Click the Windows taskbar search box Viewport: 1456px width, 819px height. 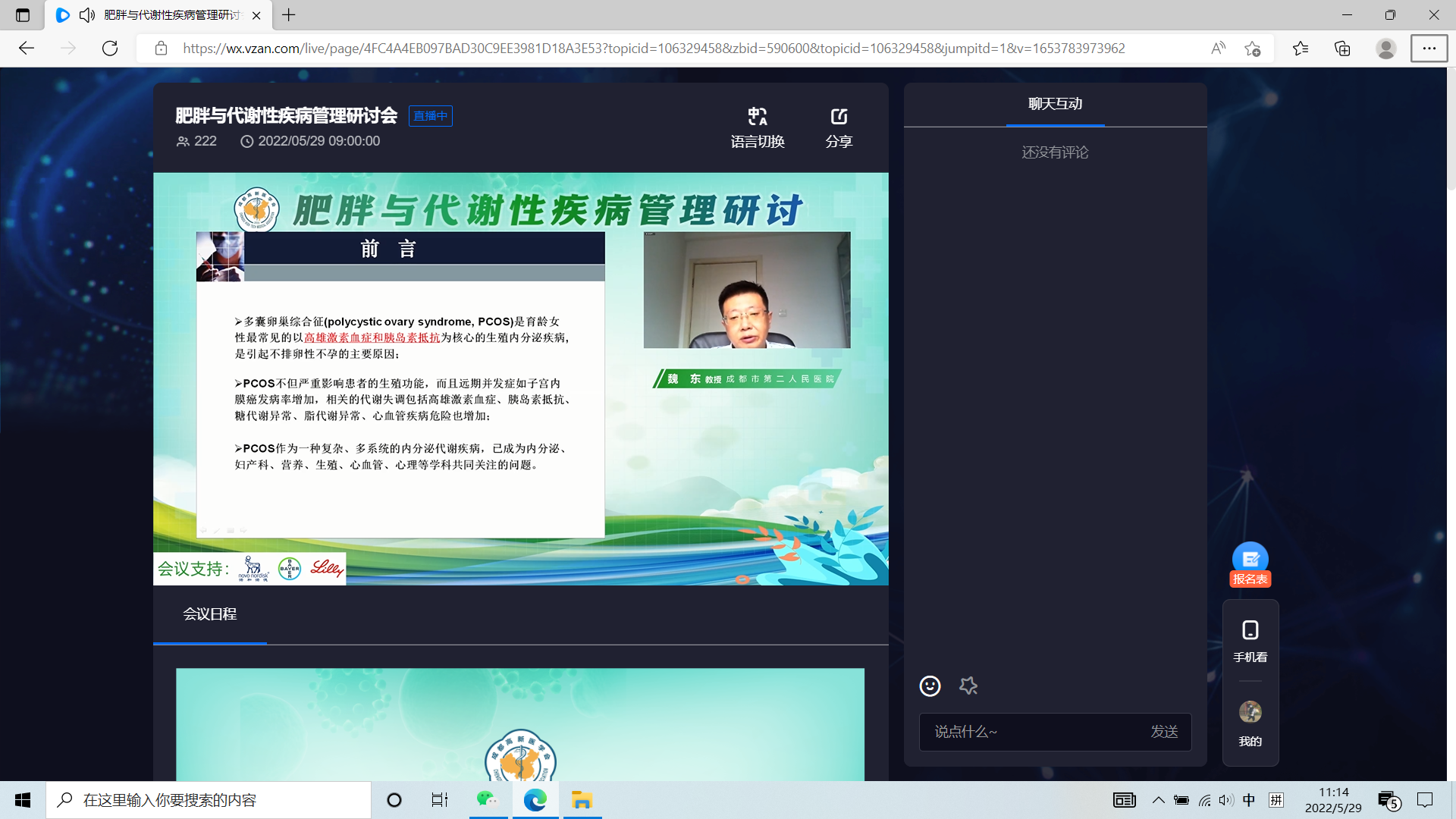pos(209,800)
